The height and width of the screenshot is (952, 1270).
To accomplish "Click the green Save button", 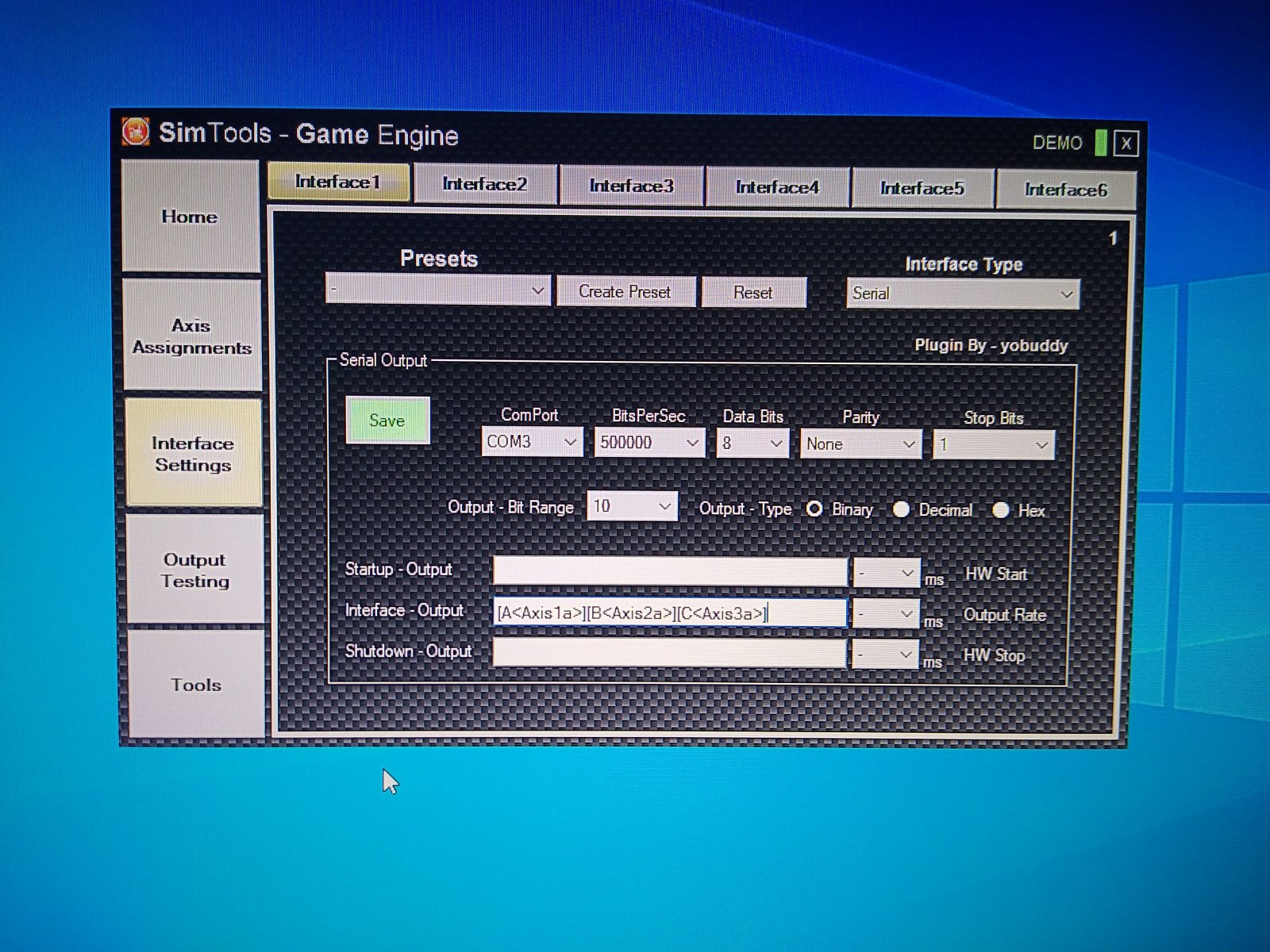I will pyautogui.click(x=387, y=420).
